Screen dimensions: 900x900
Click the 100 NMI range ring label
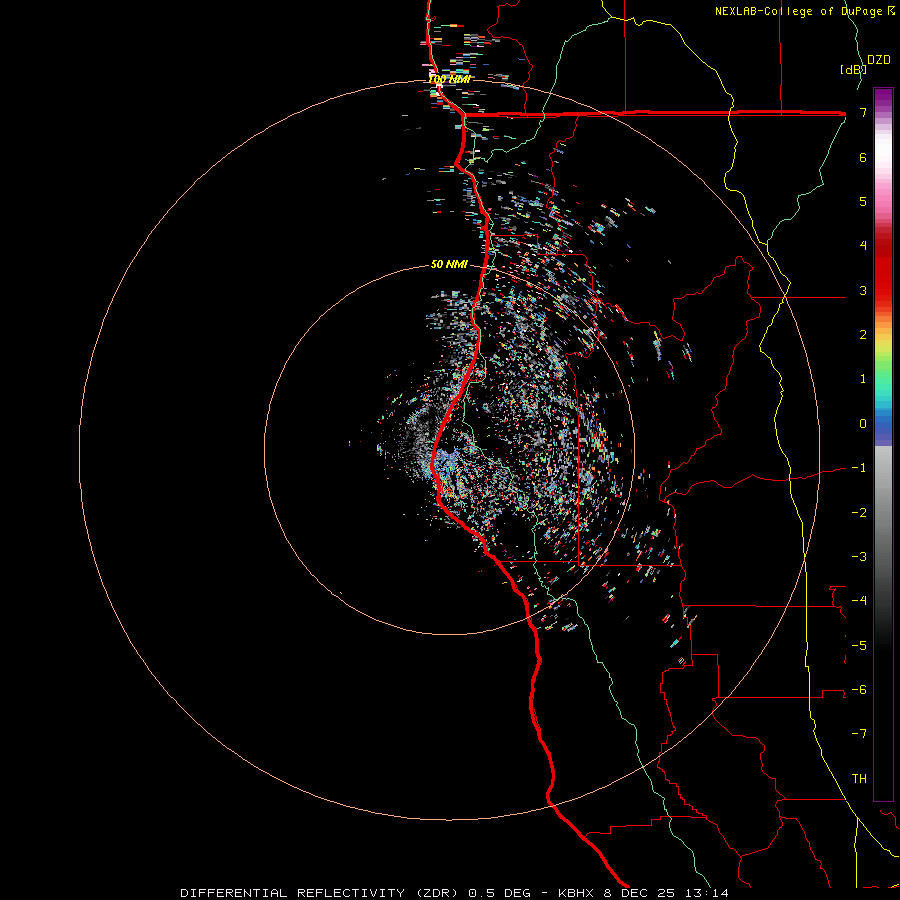(450, 79)
